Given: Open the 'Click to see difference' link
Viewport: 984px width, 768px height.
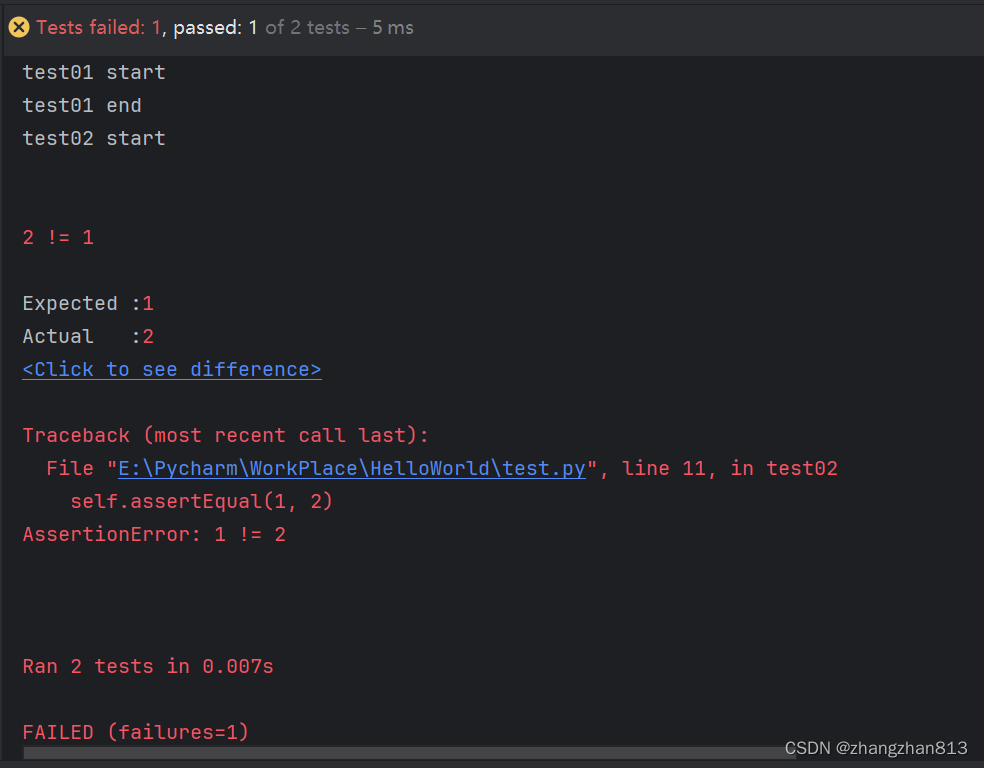Looking at the screenshot, I should pyautogui.click(x=172, y=370).
